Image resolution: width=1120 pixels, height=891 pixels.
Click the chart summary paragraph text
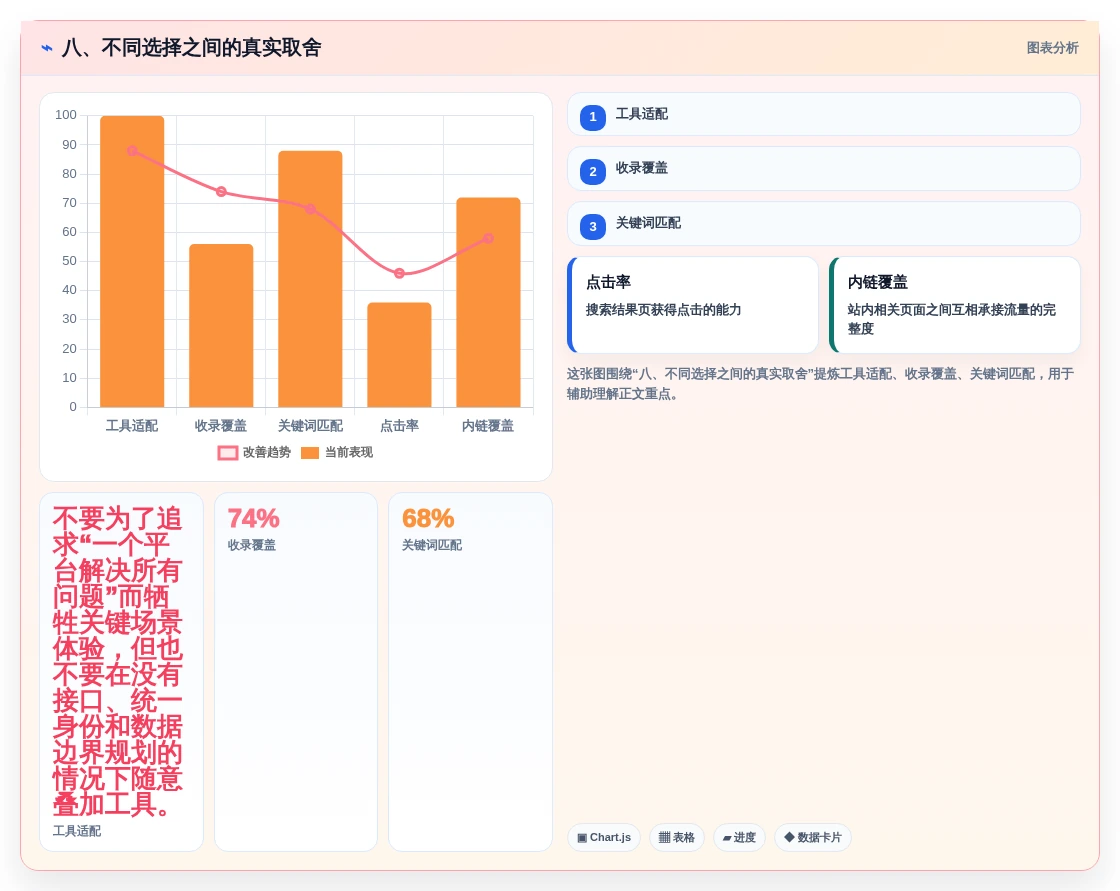tap(820, 384)
